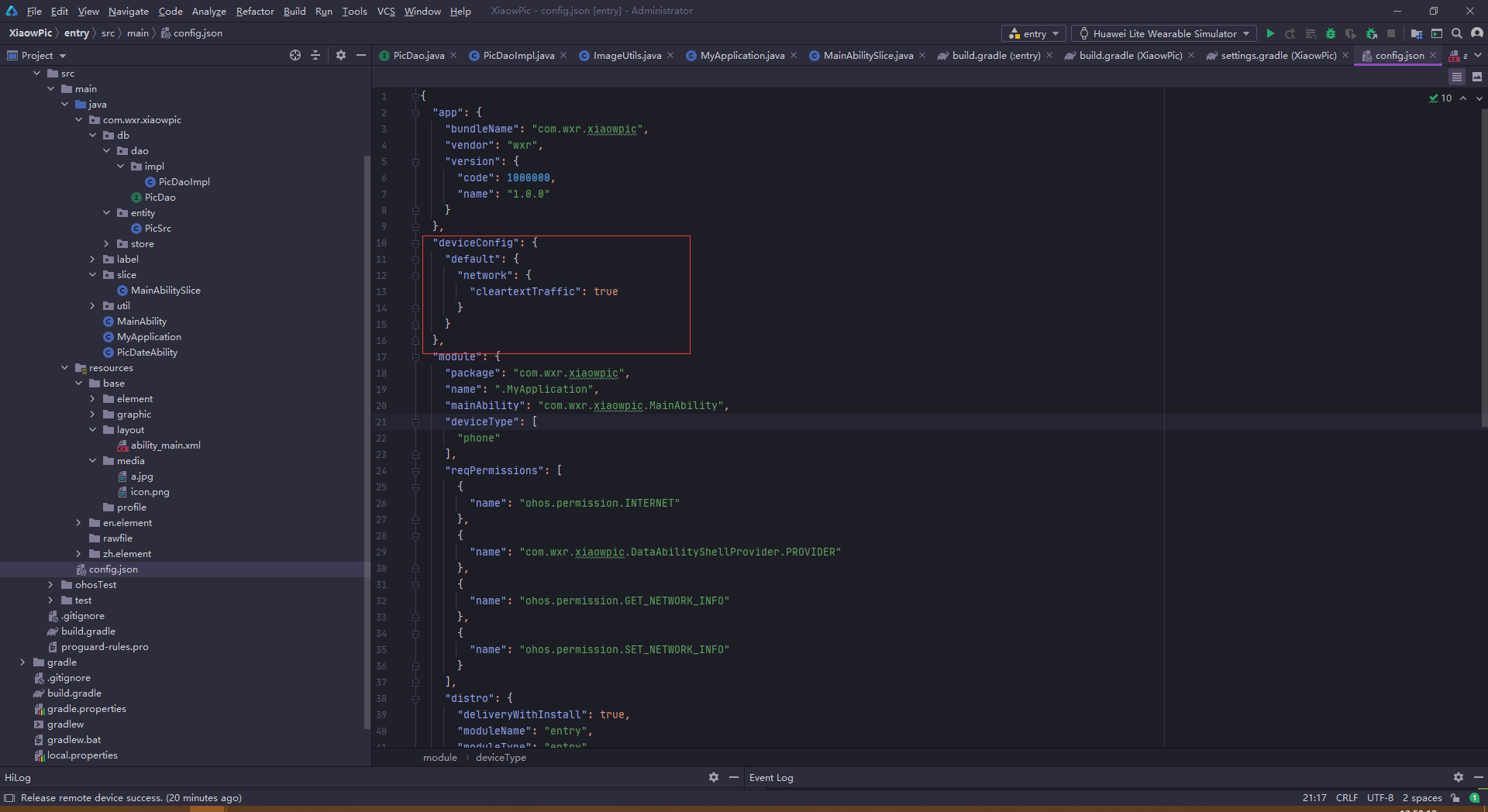The height and width of the screenshot is (812, 1488).
Task: Select PicDaoImpl in project tree
Action: 184,181
